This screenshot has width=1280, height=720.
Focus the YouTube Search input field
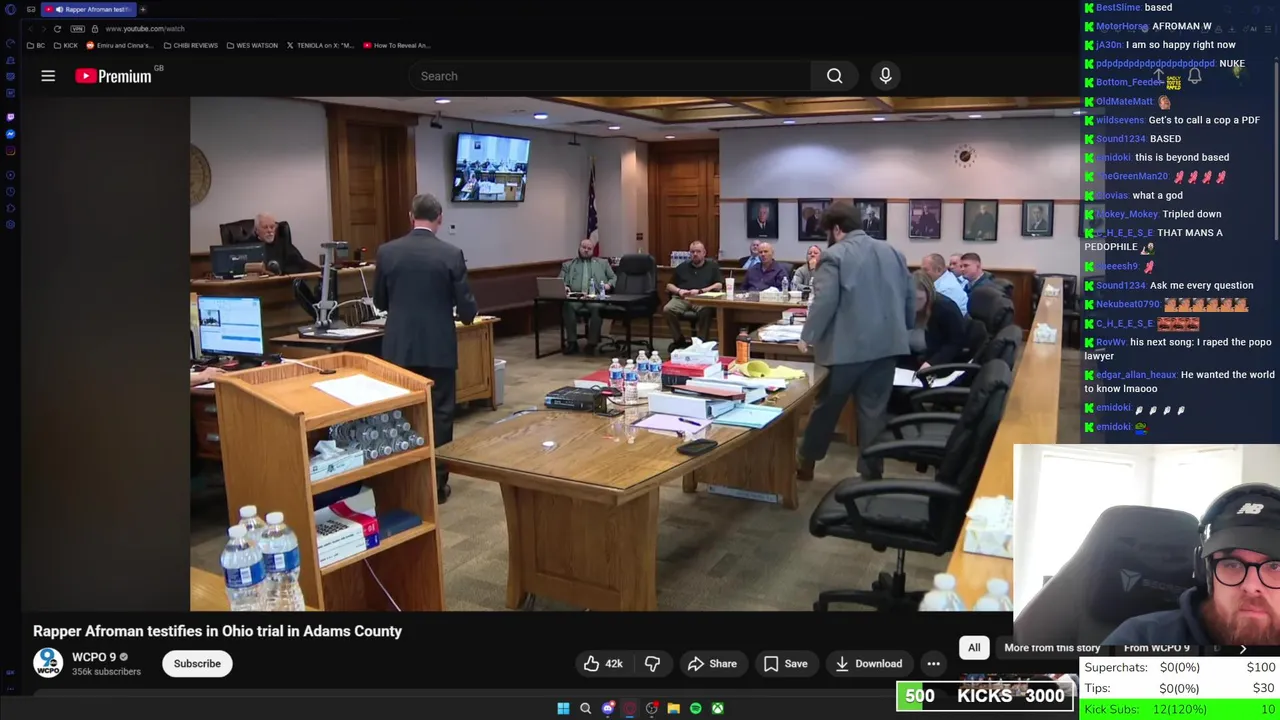click(610, 76)
